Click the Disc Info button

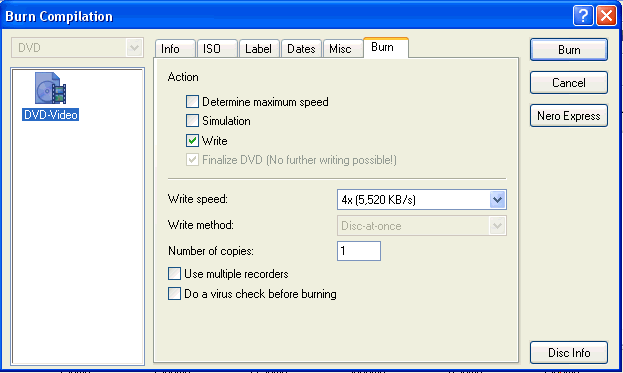coord(569,352)
